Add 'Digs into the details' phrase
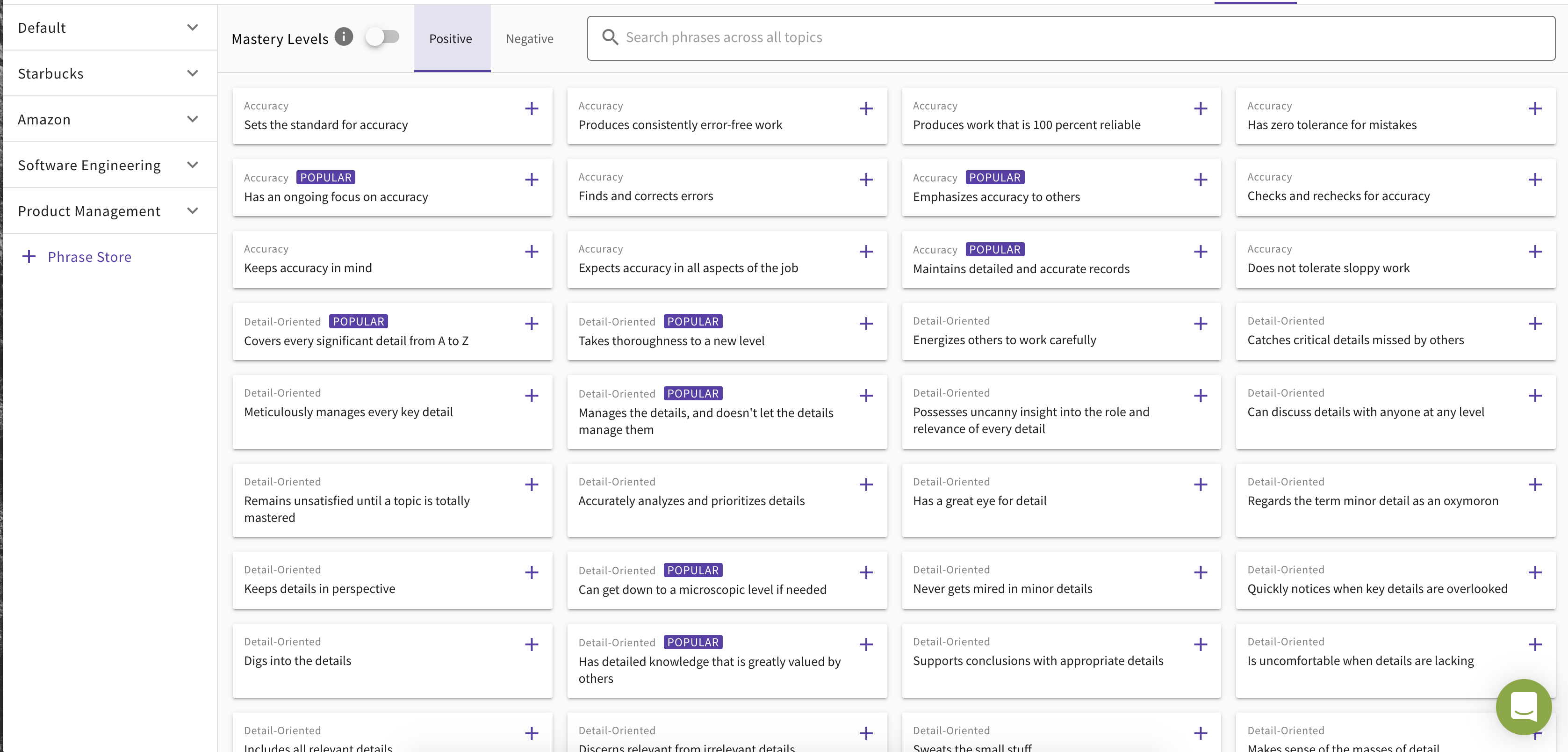 (532, 644)
